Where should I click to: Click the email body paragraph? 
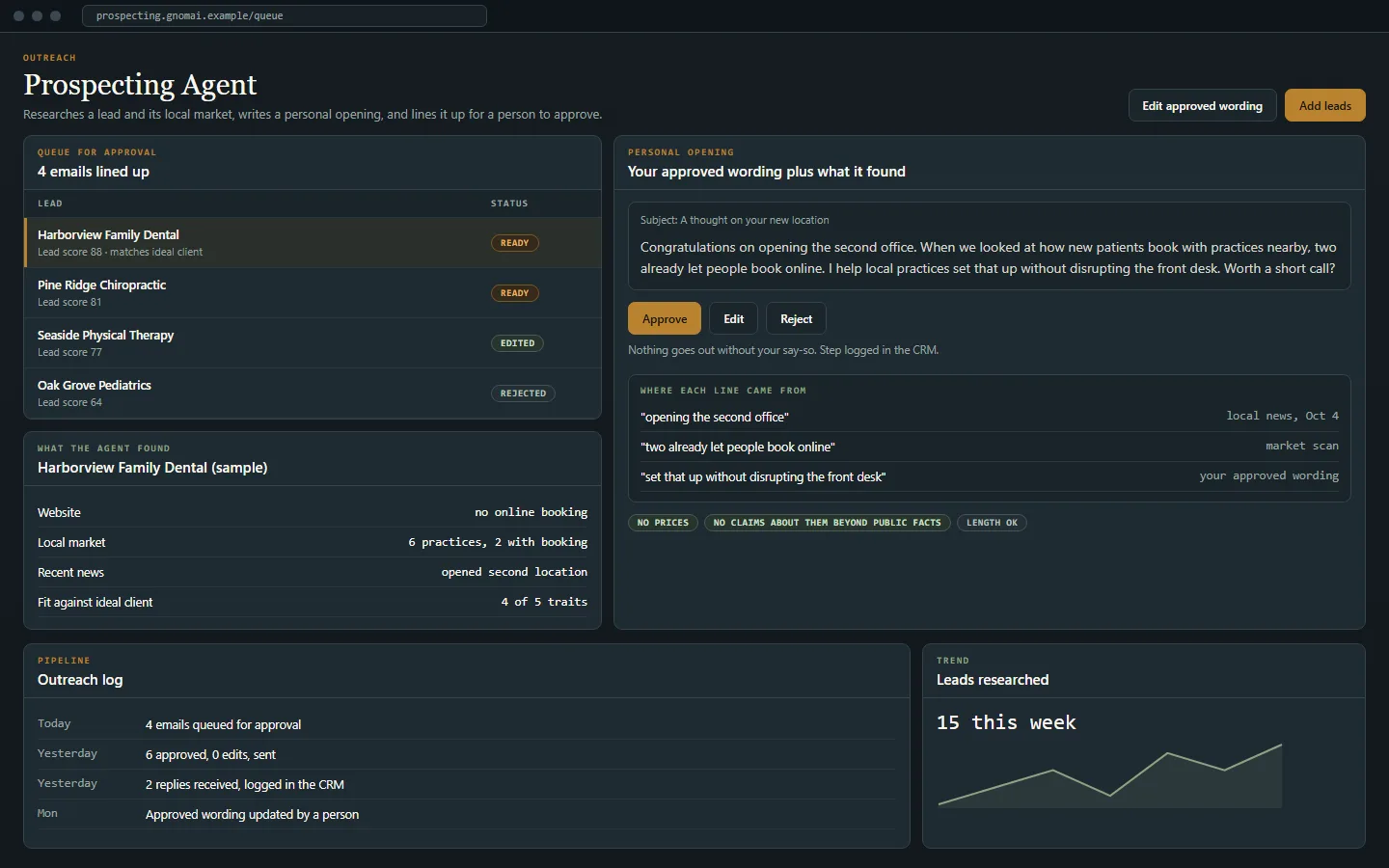989,258
